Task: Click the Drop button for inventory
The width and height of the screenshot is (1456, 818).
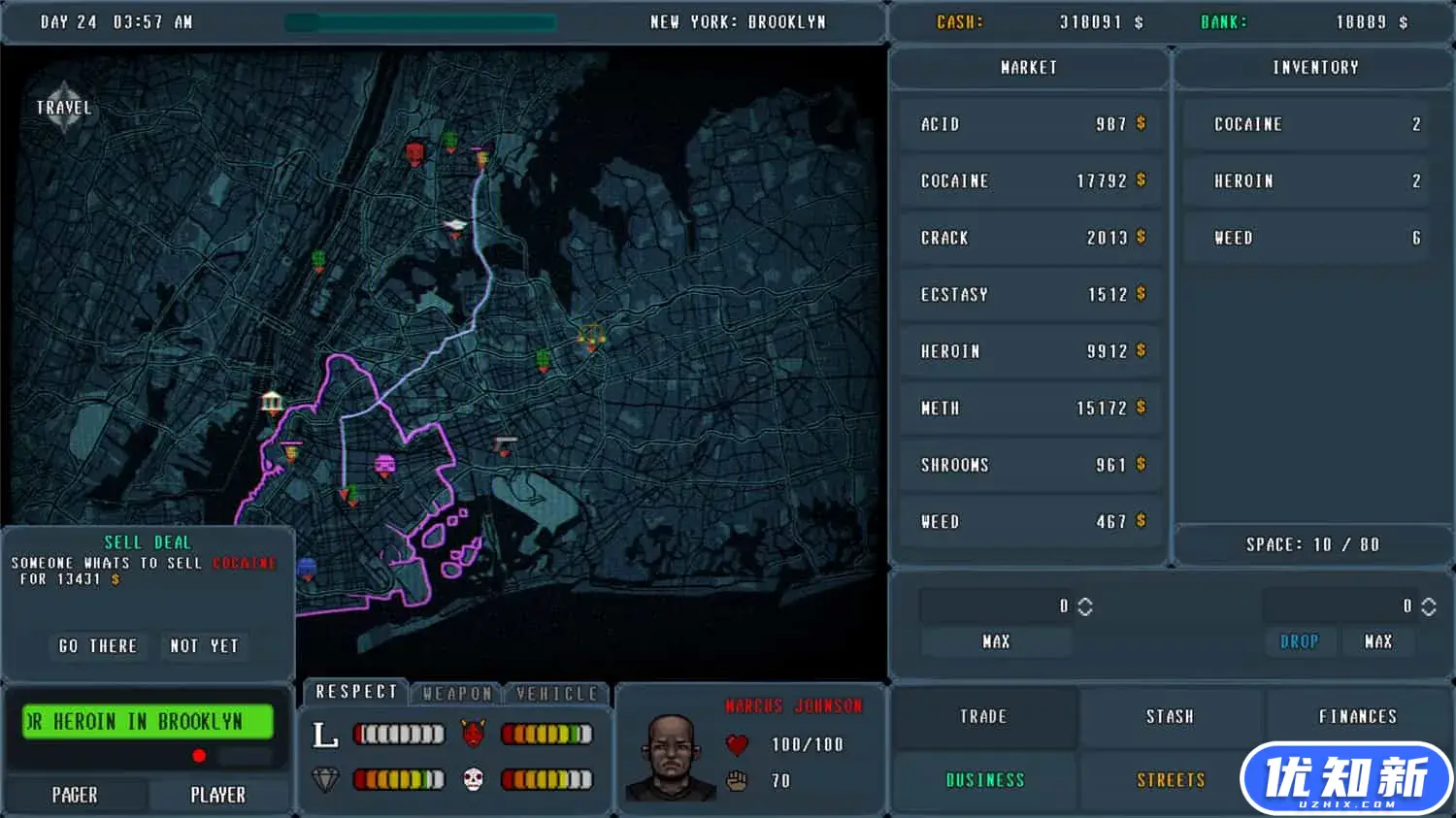Action: [1299, 641]
